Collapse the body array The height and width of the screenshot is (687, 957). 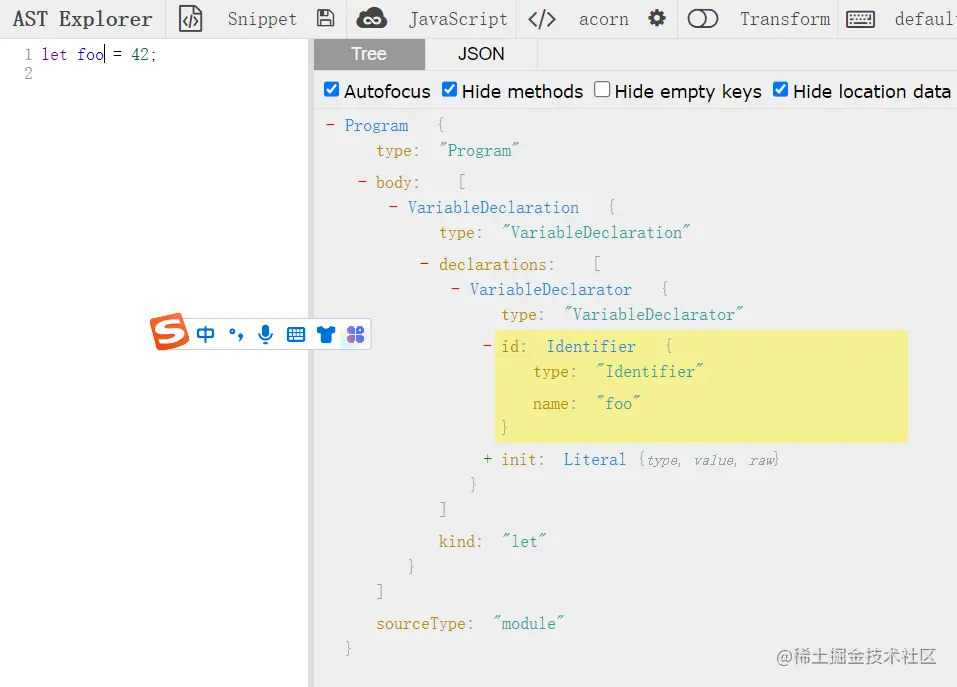pos(362,182)
